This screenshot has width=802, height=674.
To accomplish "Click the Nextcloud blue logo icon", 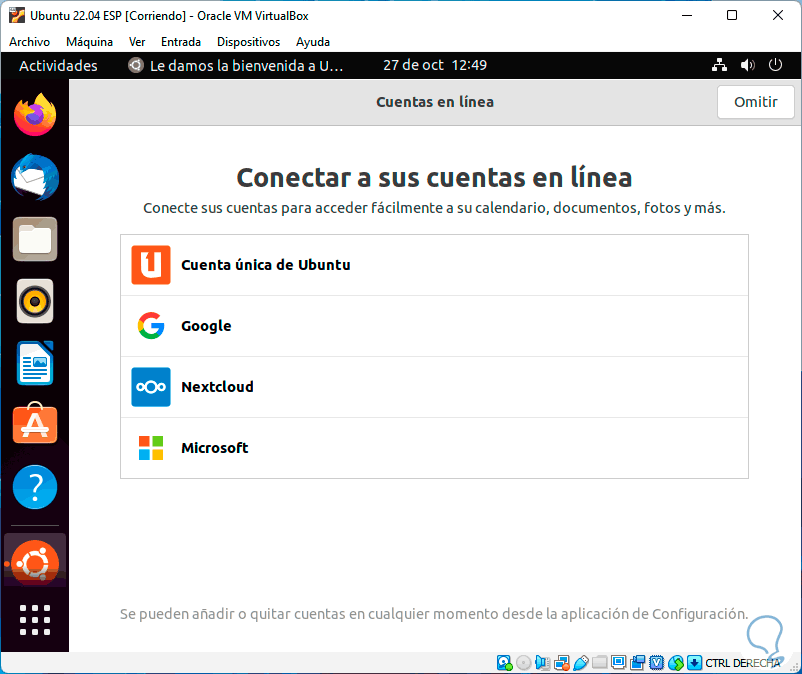I will coord(151,387).
